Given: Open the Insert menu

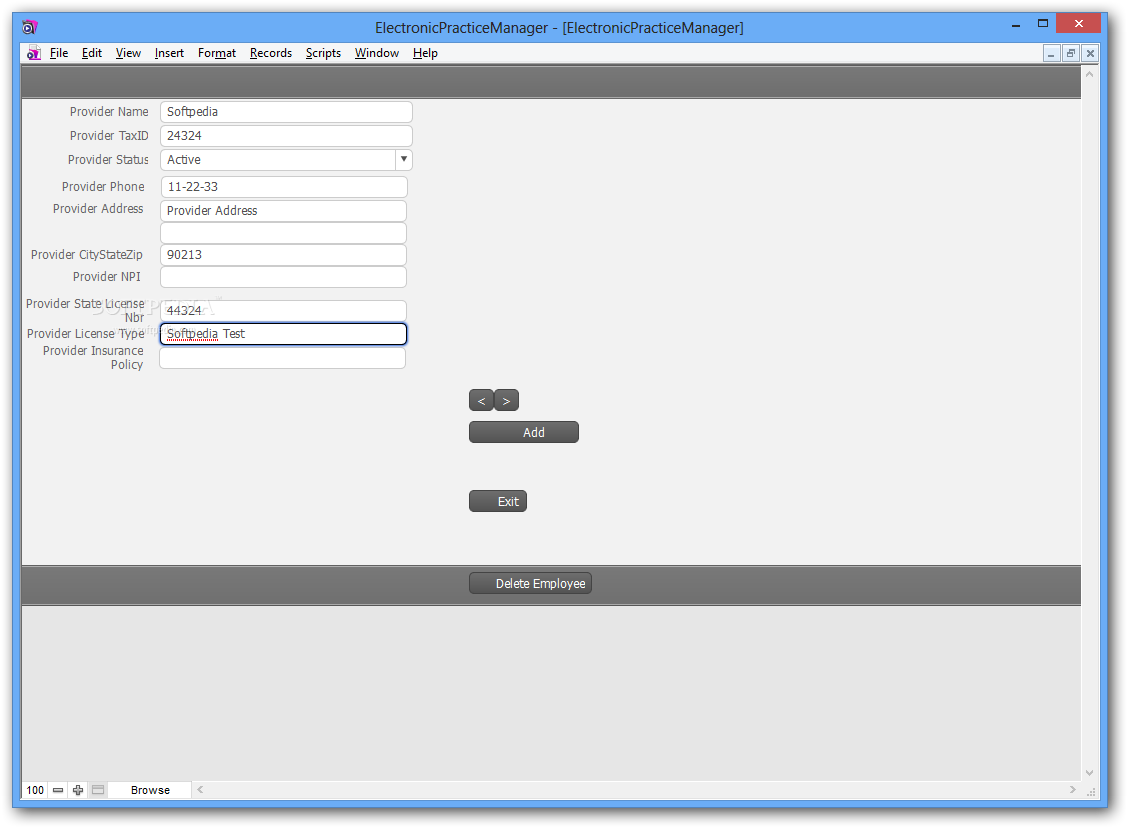Looking at the screenshot, I should click(169, 53).
